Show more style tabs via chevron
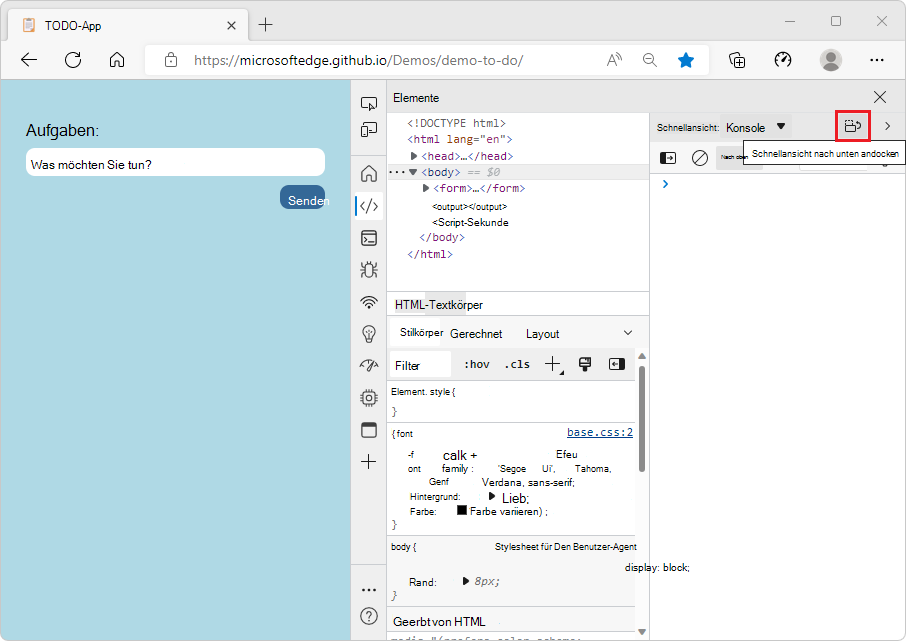This screenshot has height=641, width=906. pos(627,333)
